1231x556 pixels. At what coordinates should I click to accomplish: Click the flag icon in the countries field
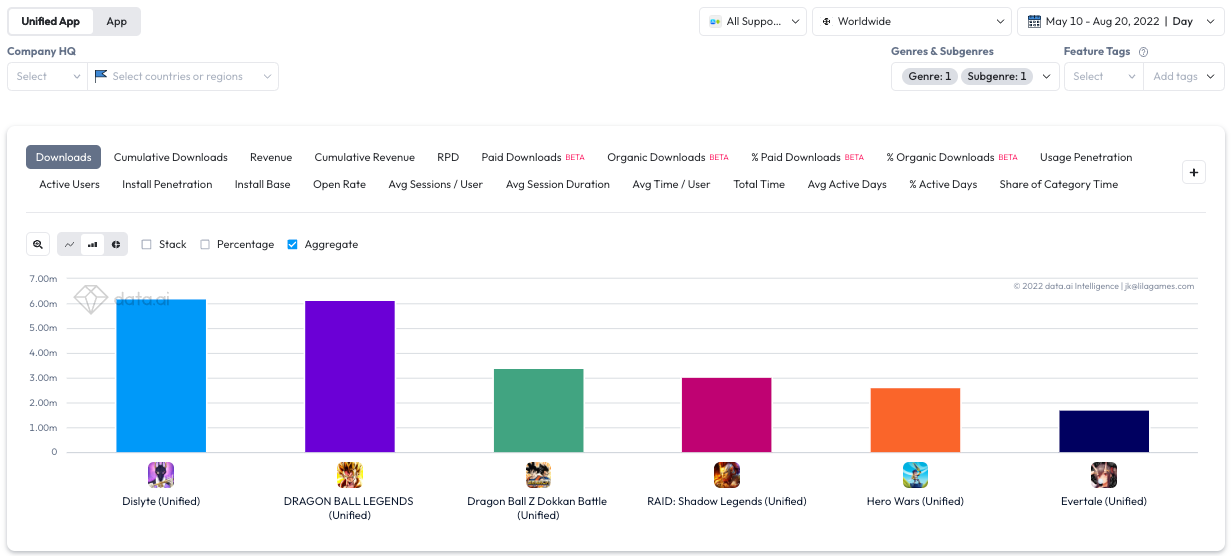(x=100, y=76)
